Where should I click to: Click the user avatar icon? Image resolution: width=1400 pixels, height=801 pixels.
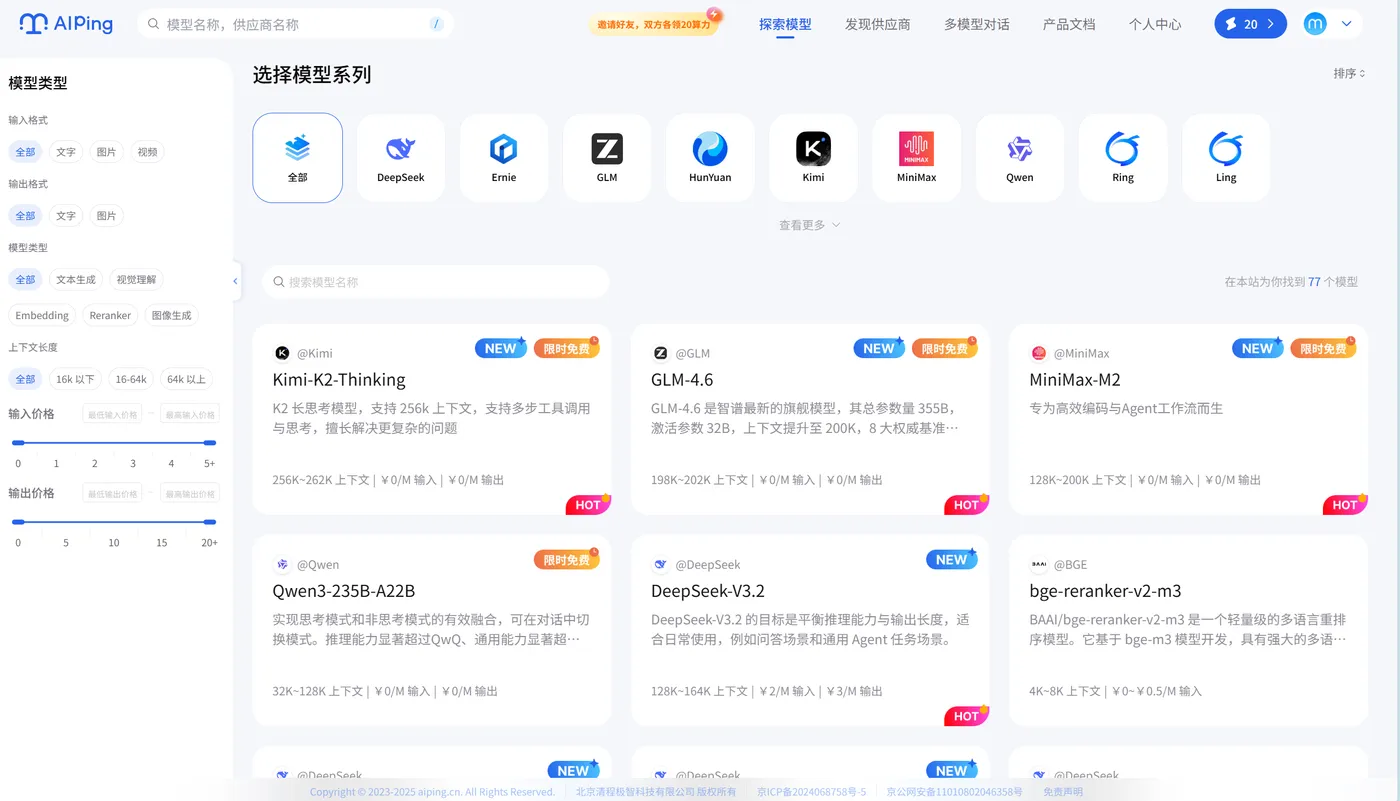[x=1315, y=23]
